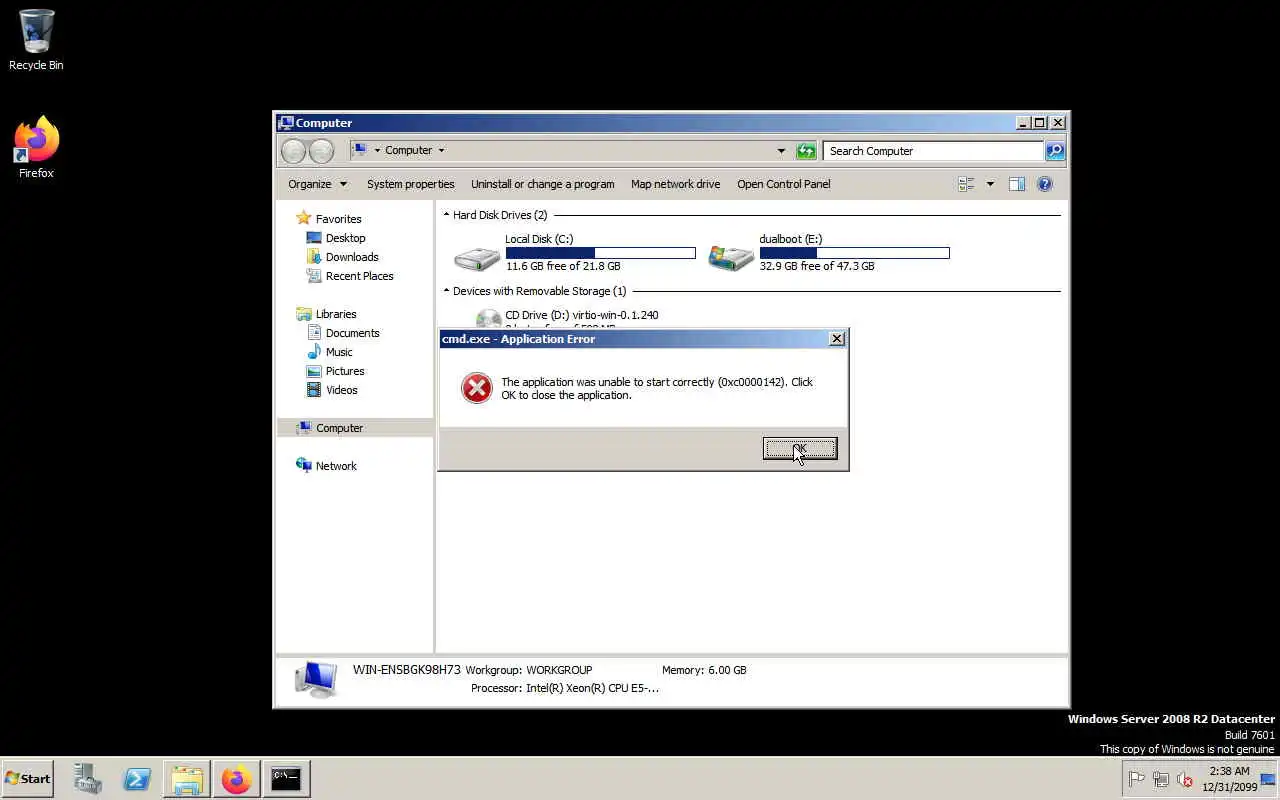Image resolution: width=1280 pixels, height=800 pixels.
Task: Open the Start menu
Action: (27, 778)
